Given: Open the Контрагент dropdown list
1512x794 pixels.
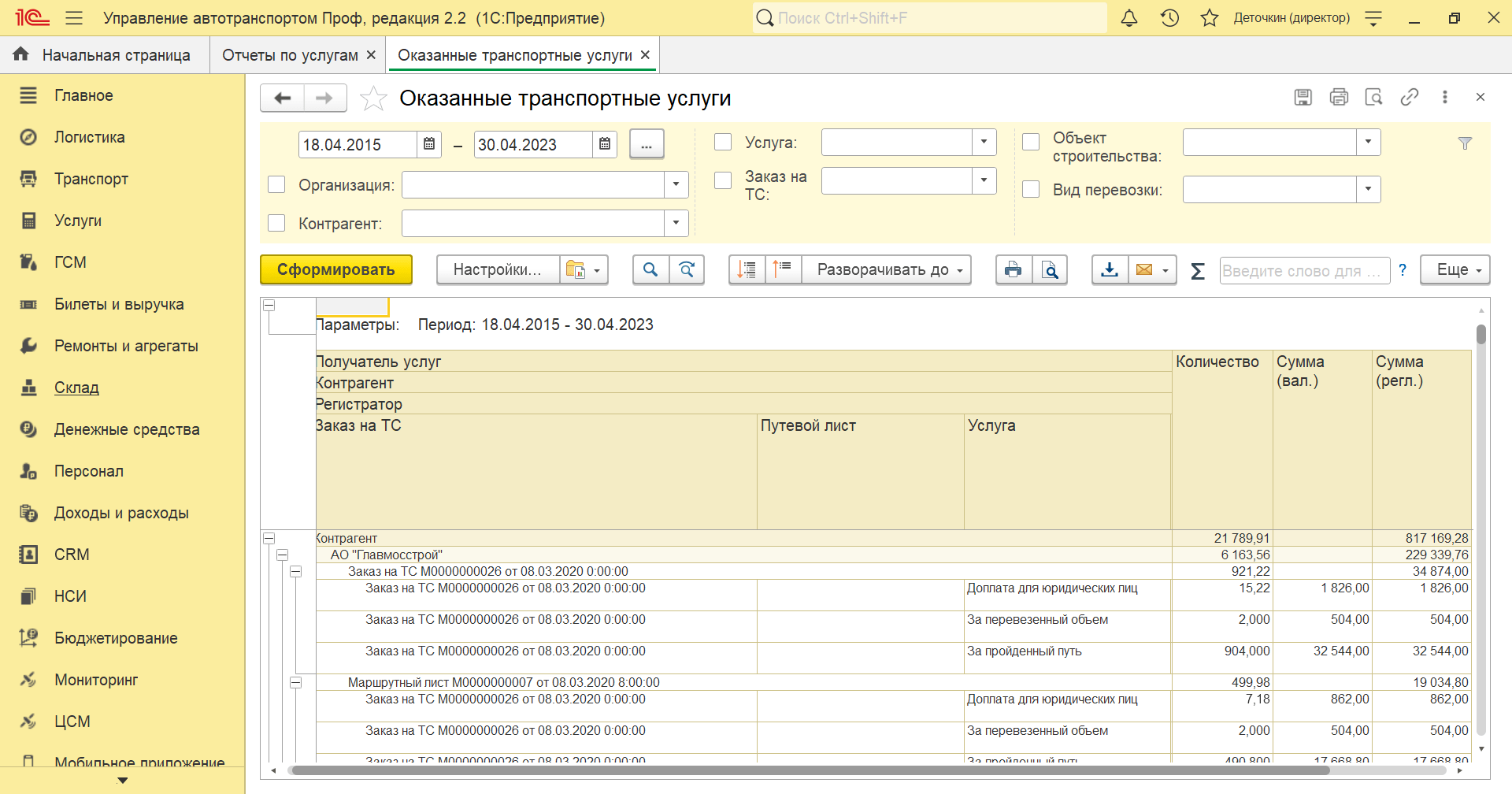Looking at the screenshot, I should click(x=676, y=223).
